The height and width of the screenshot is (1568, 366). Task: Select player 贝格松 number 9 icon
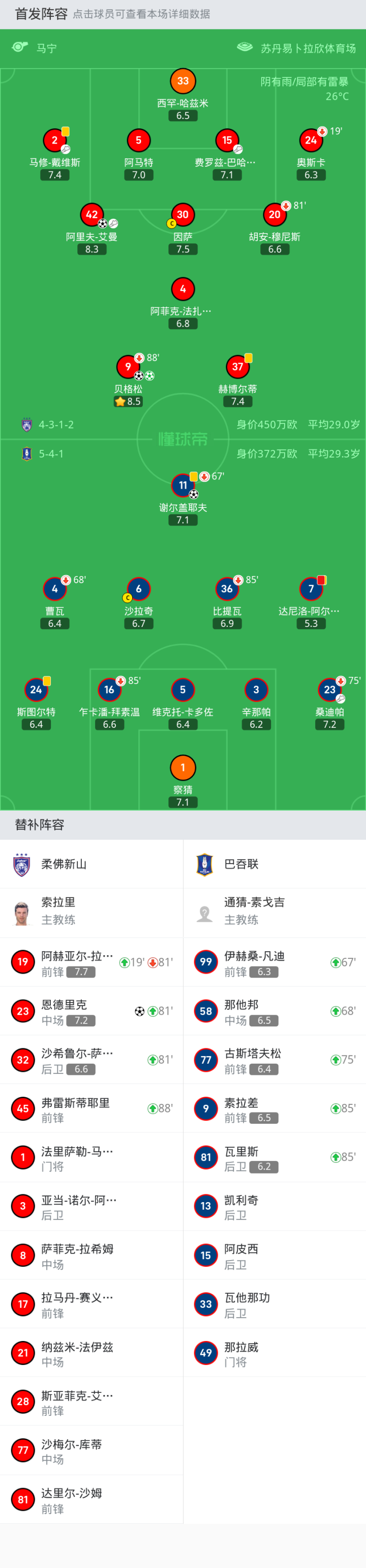pyautogui.click(x=128, y=366)
